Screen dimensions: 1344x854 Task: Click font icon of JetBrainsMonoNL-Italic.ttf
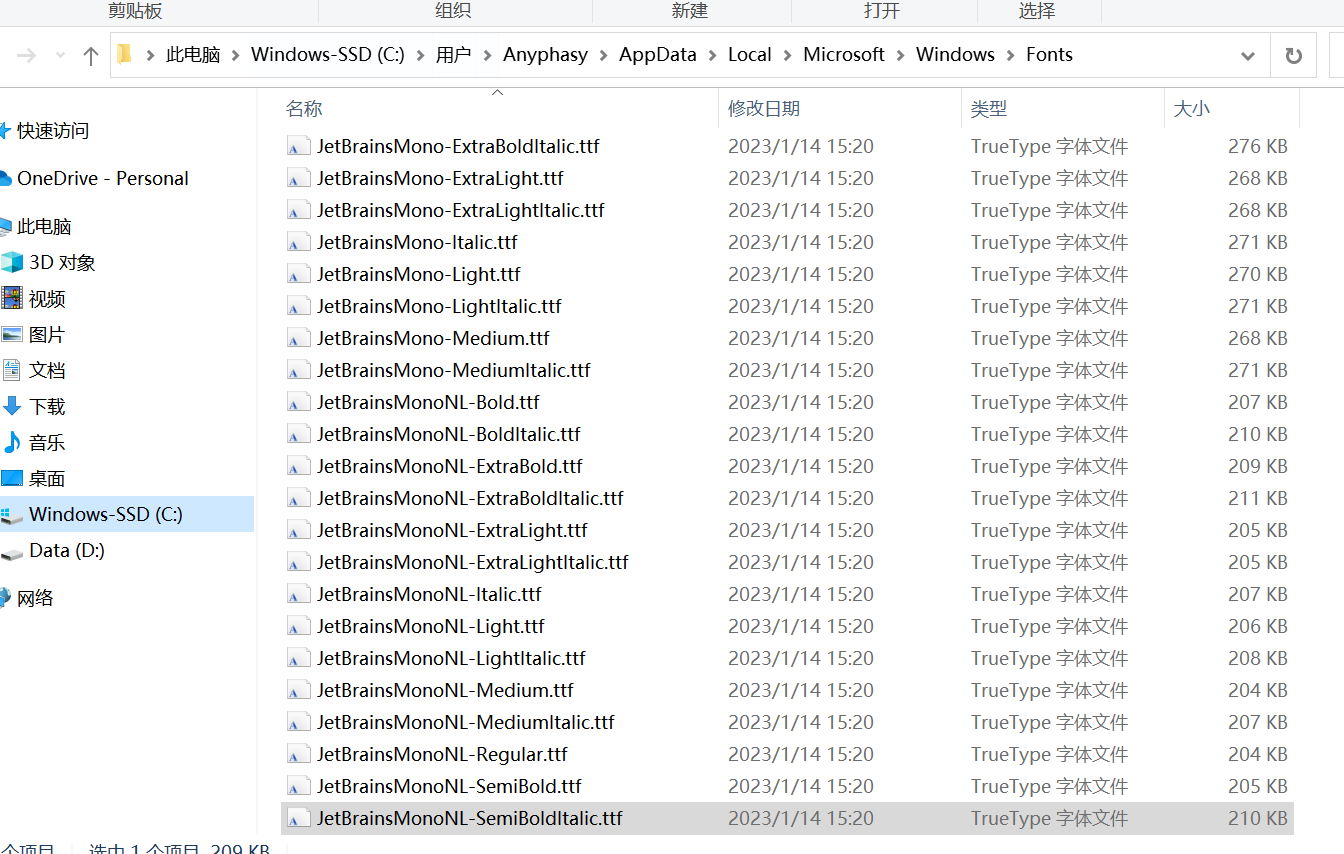coord(298,595)
